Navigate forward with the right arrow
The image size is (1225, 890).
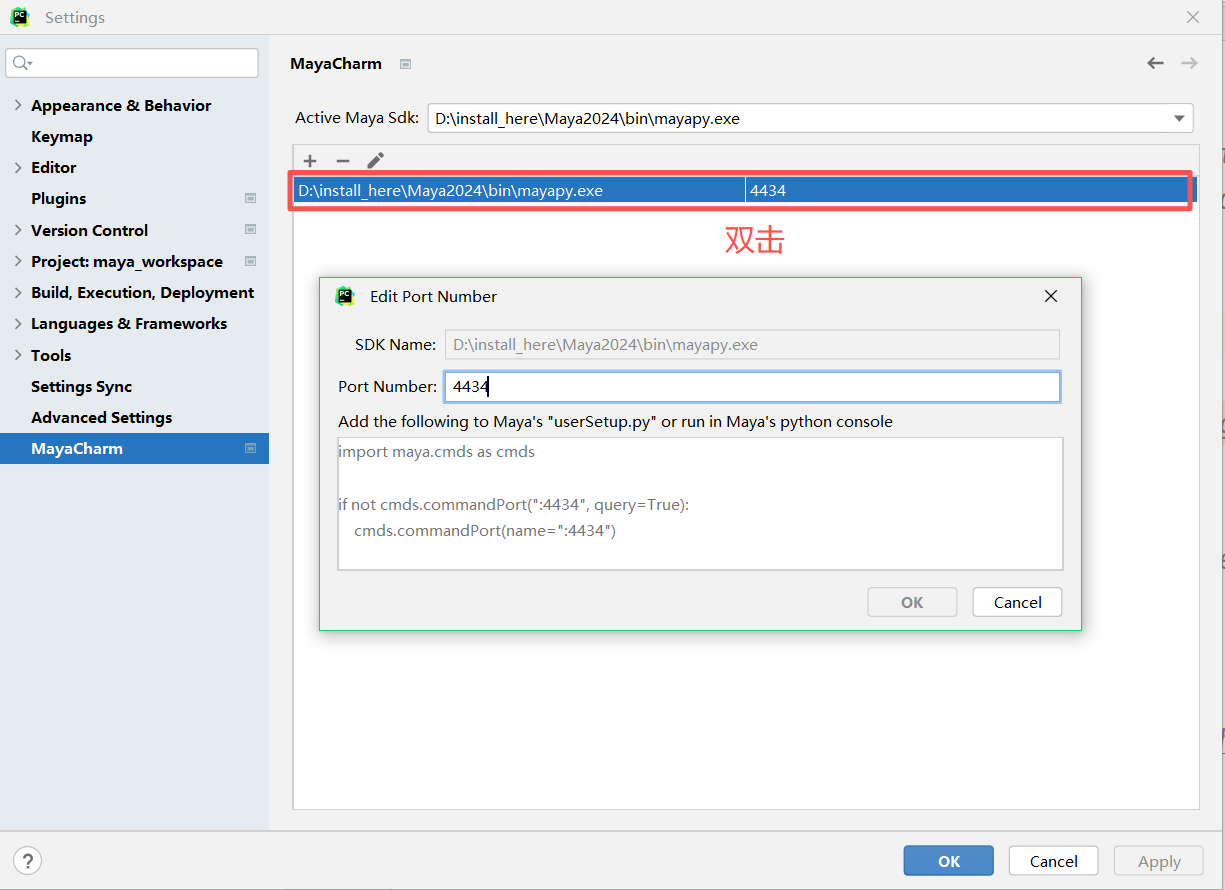click(x=1189, y=63)
